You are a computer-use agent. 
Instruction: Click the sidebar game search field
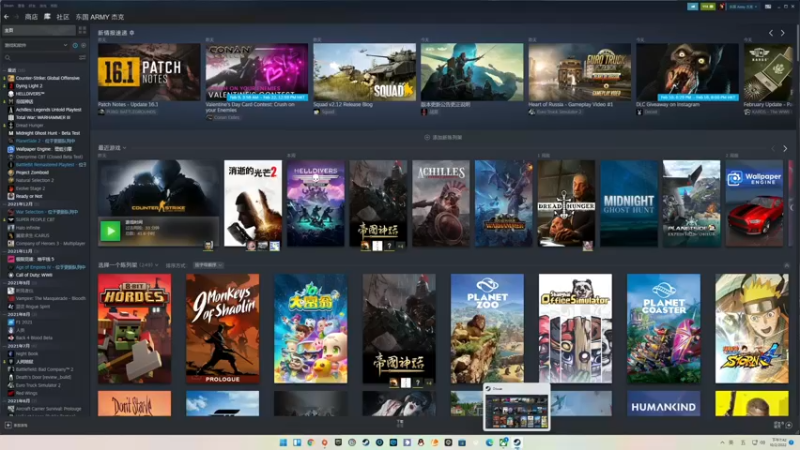pyautogui.click(x=42, y=58)
